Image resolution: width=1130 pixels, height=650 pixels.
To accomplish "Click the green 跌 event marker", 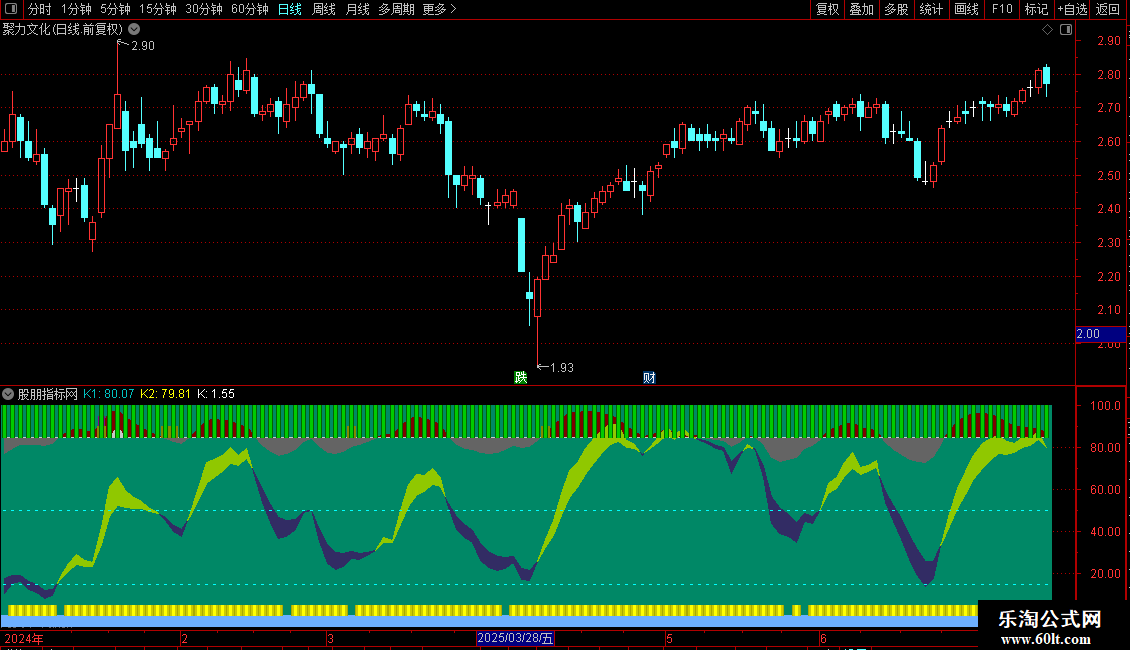I will click(520, 378).
